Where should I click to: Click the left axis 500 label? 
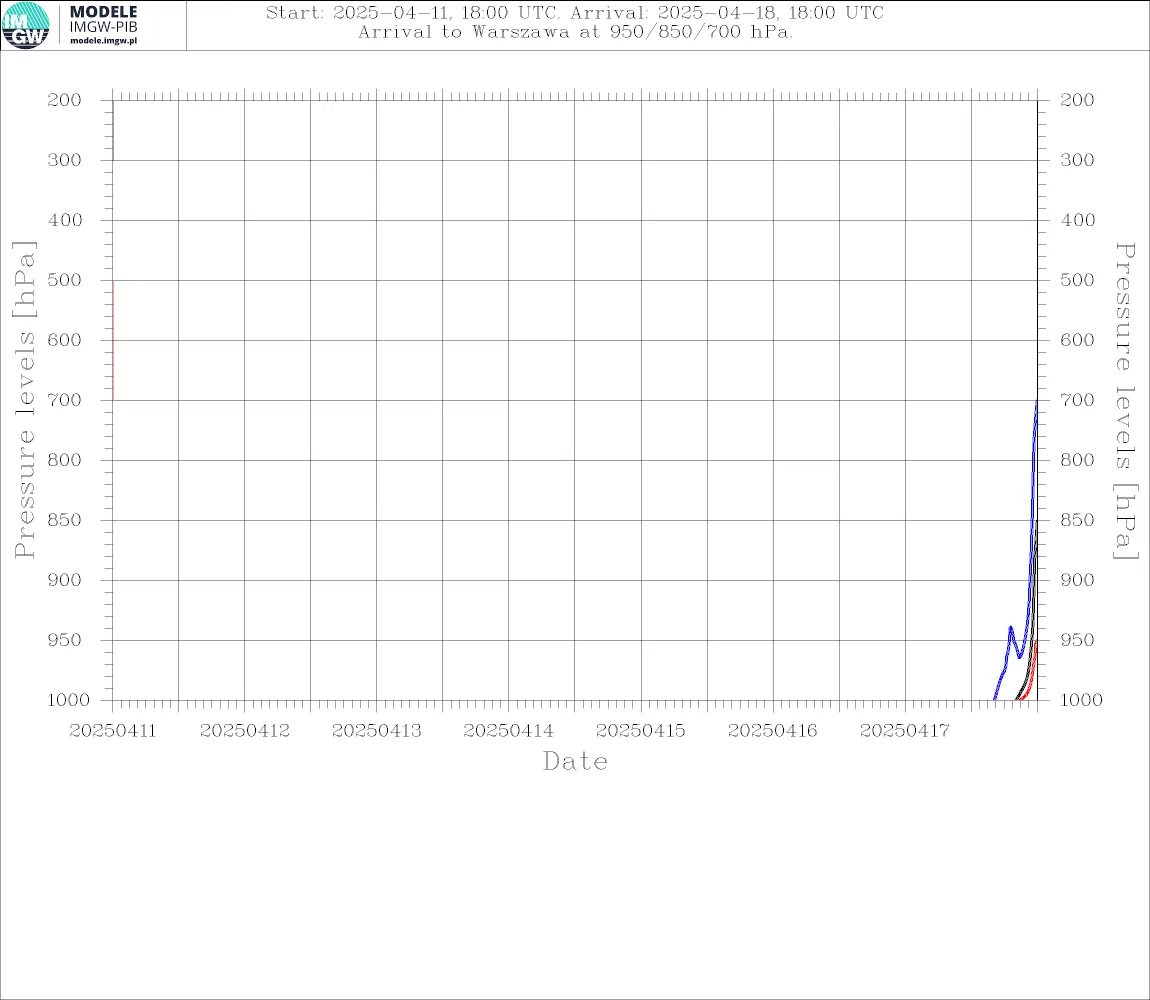point(65,280)
